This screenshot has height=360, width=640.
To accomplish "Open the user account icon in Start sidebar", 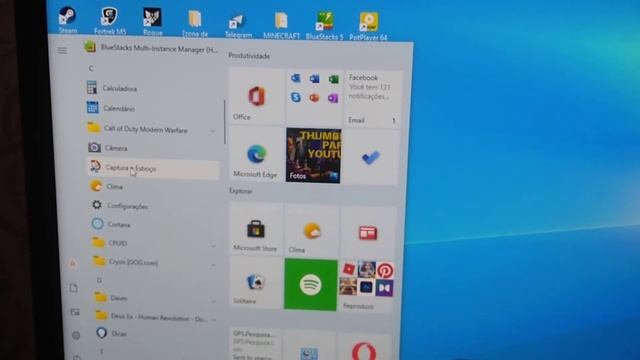I will 72,264.
